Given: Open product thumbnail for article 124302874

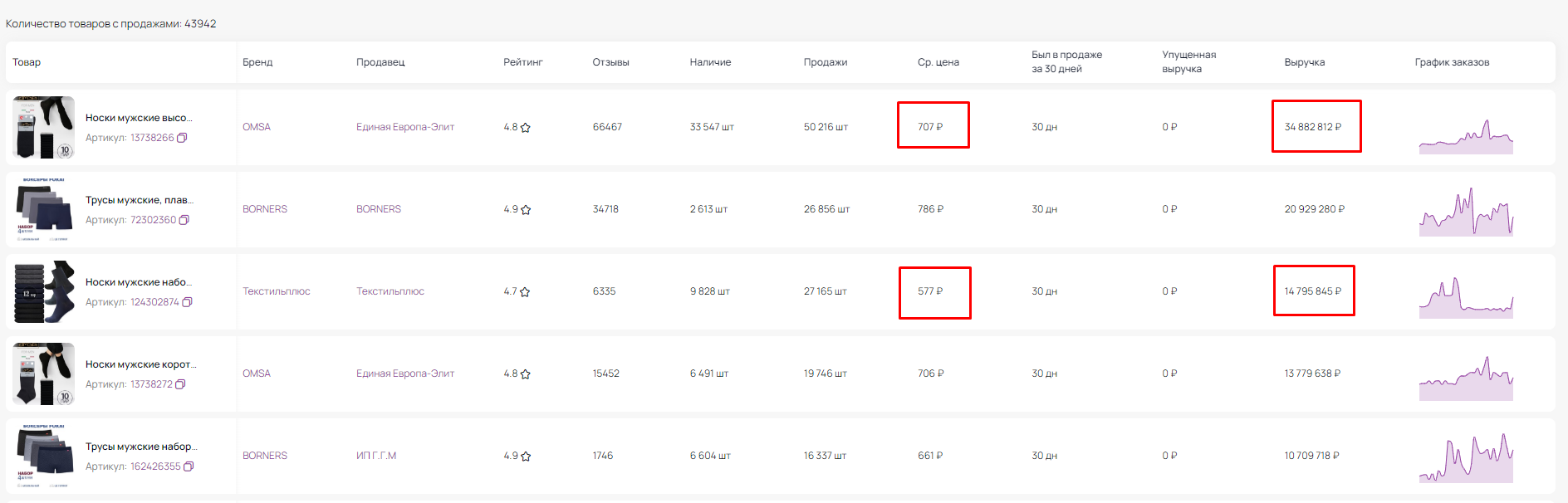Looking at the screenshot, I should [x=44, y=291].
